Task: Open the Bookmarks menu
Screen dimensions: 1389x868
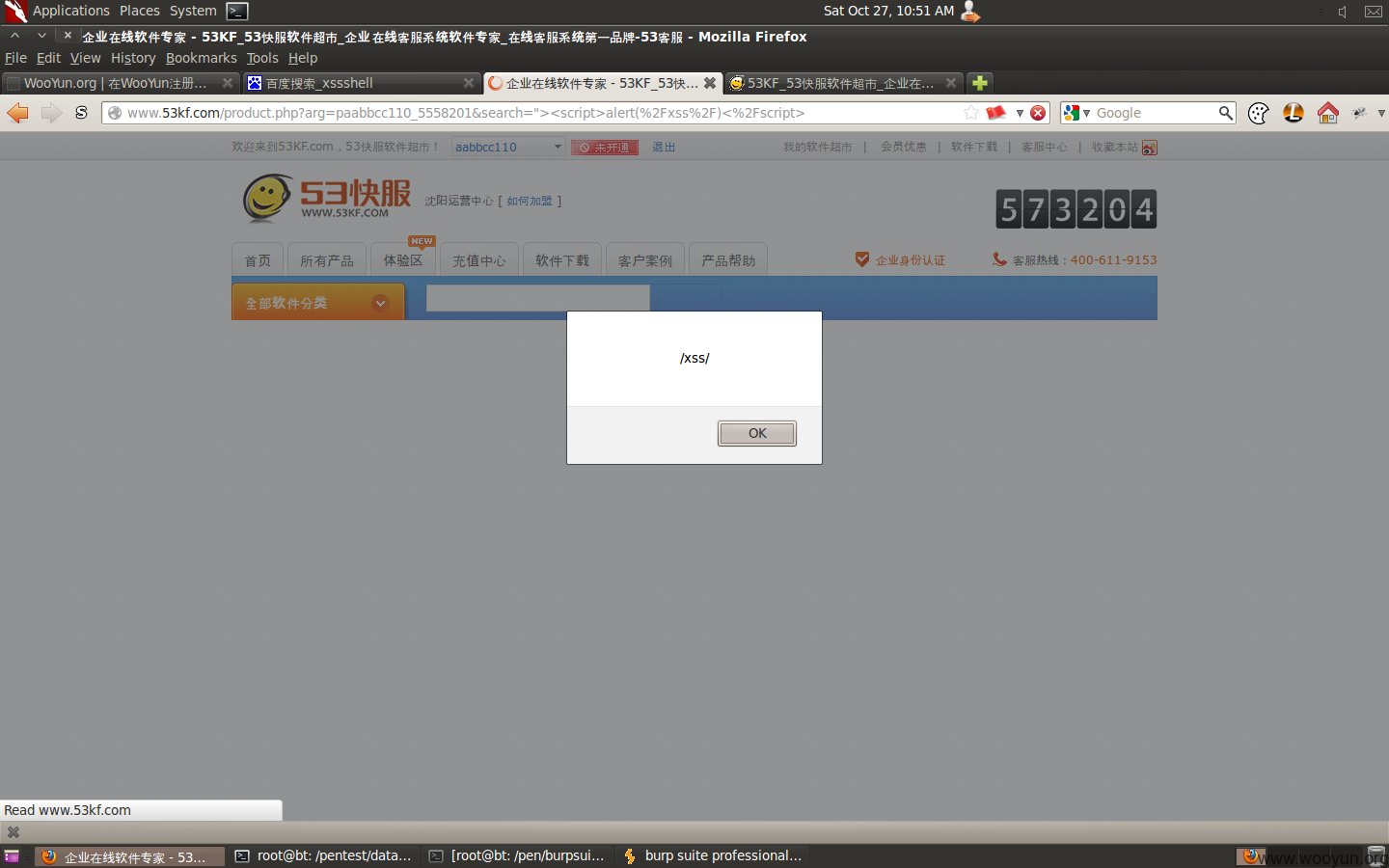Action: click(x=201, y=58)
